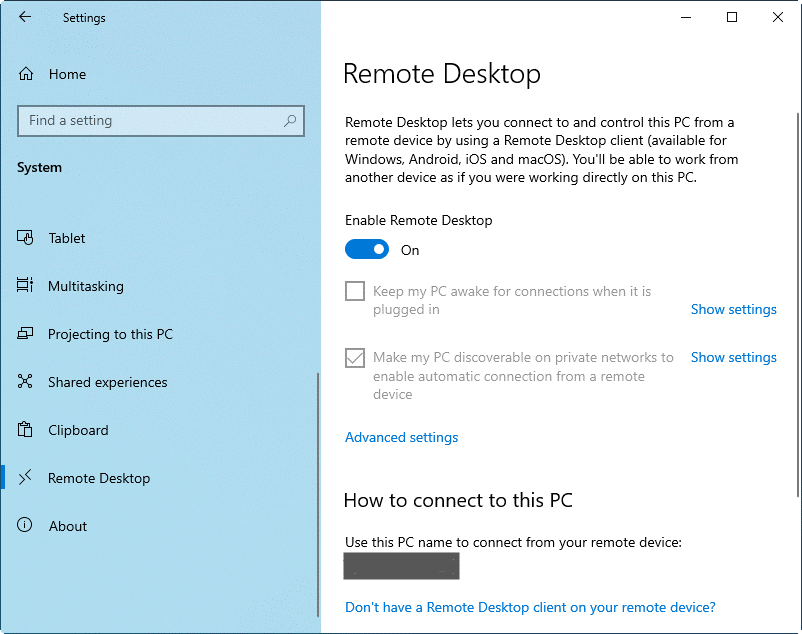Go to the Home settings page
Viewport: 802px width, 634px height.
pos(67,74)
